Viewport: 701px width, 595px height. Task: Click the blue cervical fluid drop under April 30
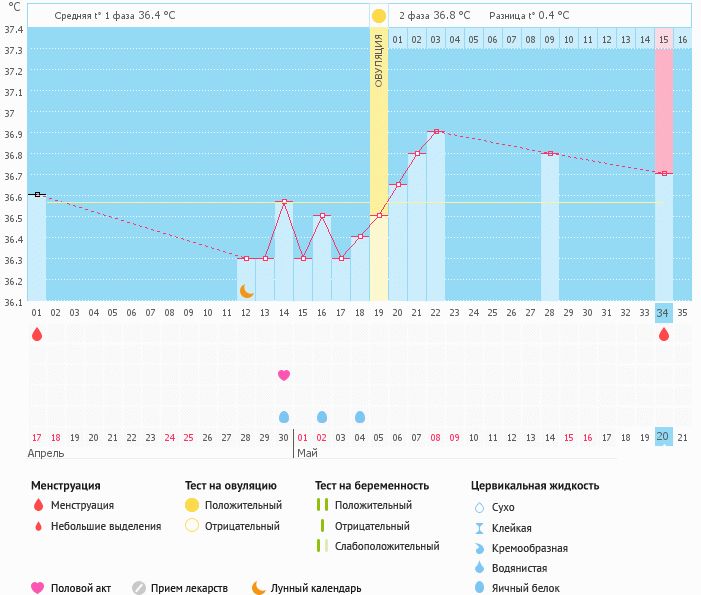pyautogui.click(x=283, y=417)
